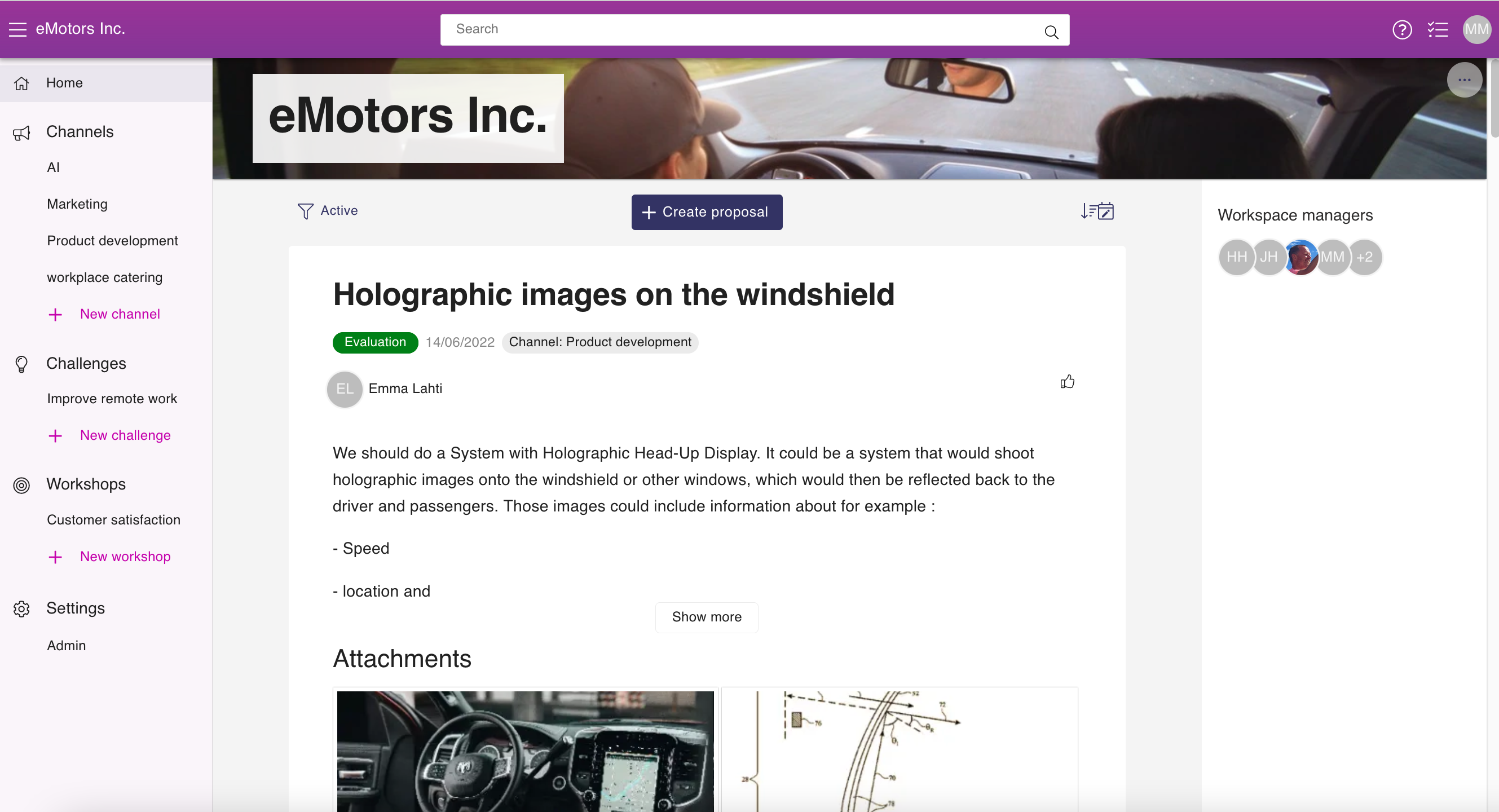Open the task checklist icon
The height and width of the screenshot is (812, 1499).
coord(1438,30)
